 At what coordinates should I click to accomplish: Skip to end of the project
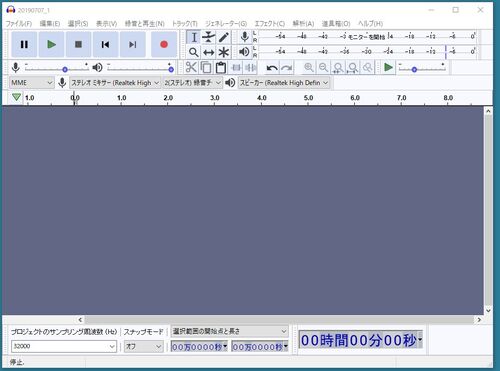(132, 44)
